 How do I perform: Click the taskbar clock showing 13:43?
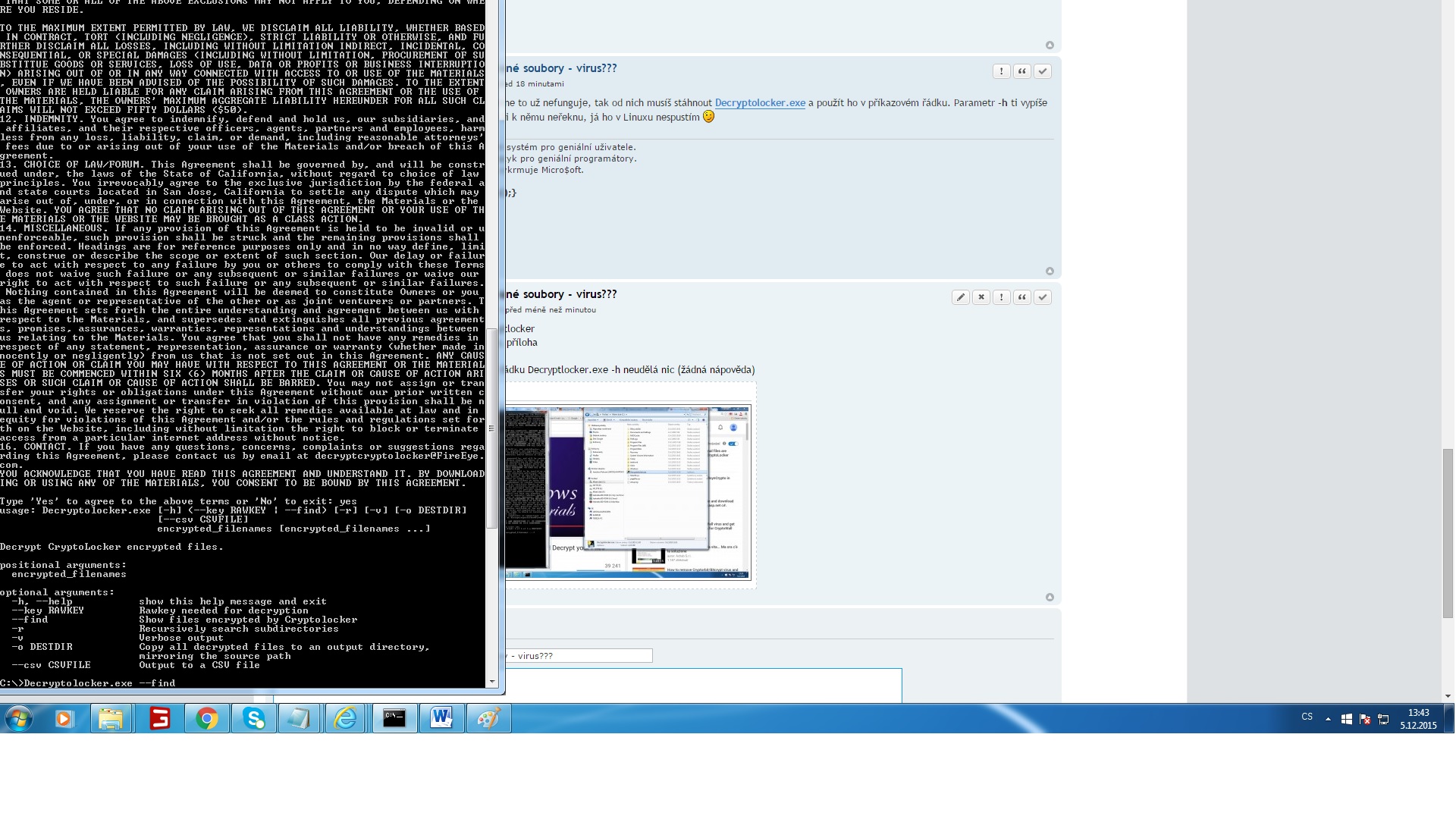1418,719
